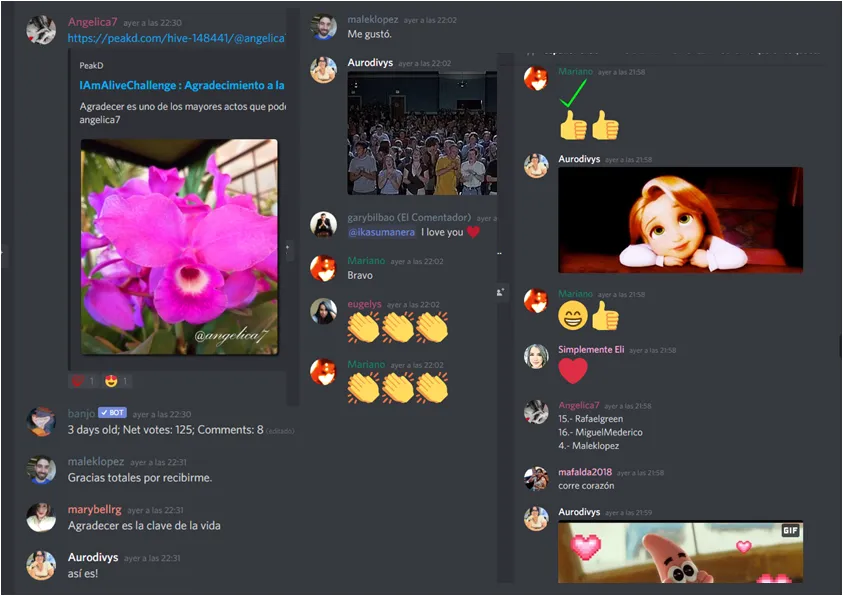Click maleklopez's avatar beside 'Me gustó.'
This screenshot has height=596, width=843.
pyautogui.click(x=324, y=27)
